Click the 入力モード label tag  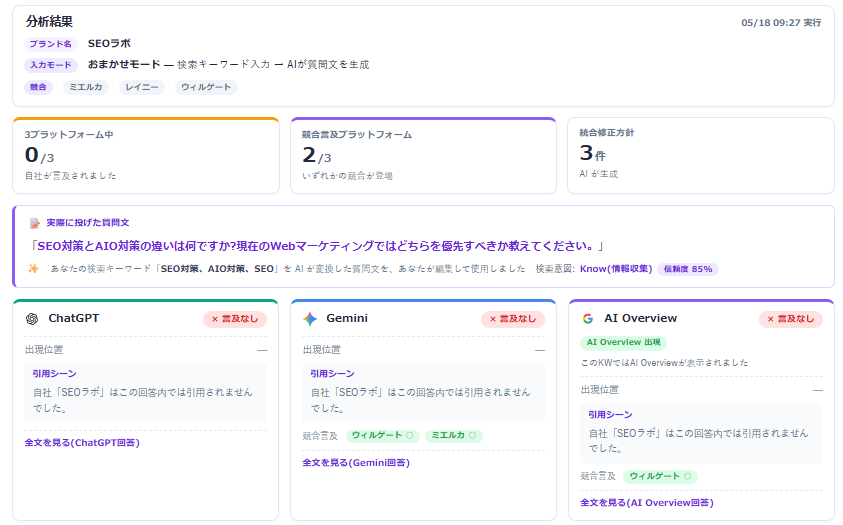click(51, 65)
